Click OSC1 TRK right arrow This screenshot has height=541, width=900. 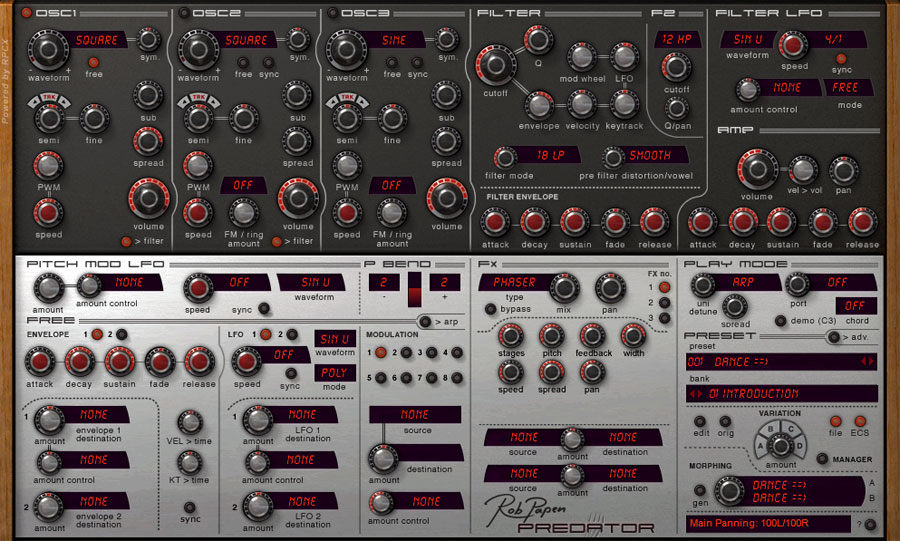[64, 102]
